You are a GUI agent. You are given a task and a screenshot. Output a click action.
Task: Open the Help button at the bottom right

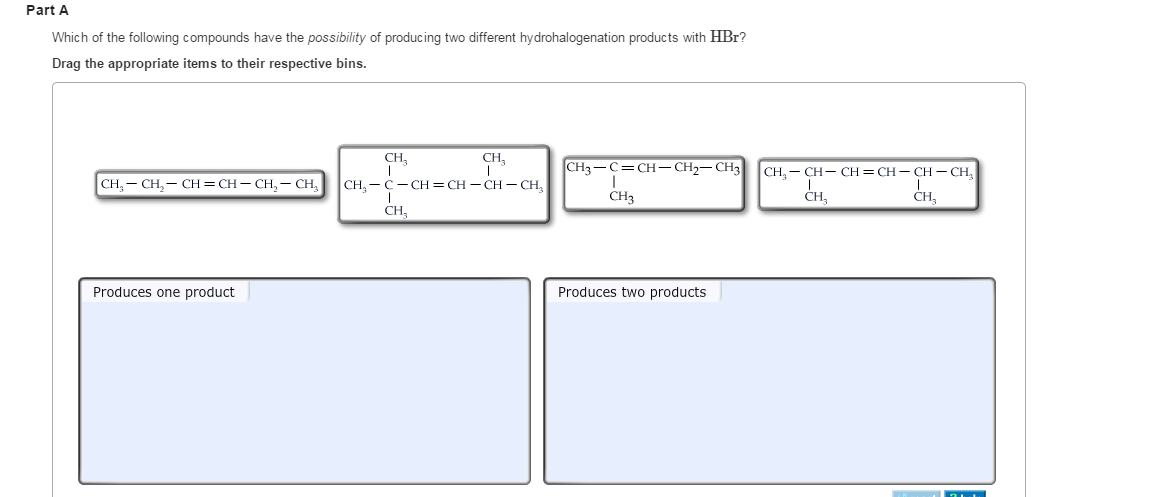tap(965, 493)
